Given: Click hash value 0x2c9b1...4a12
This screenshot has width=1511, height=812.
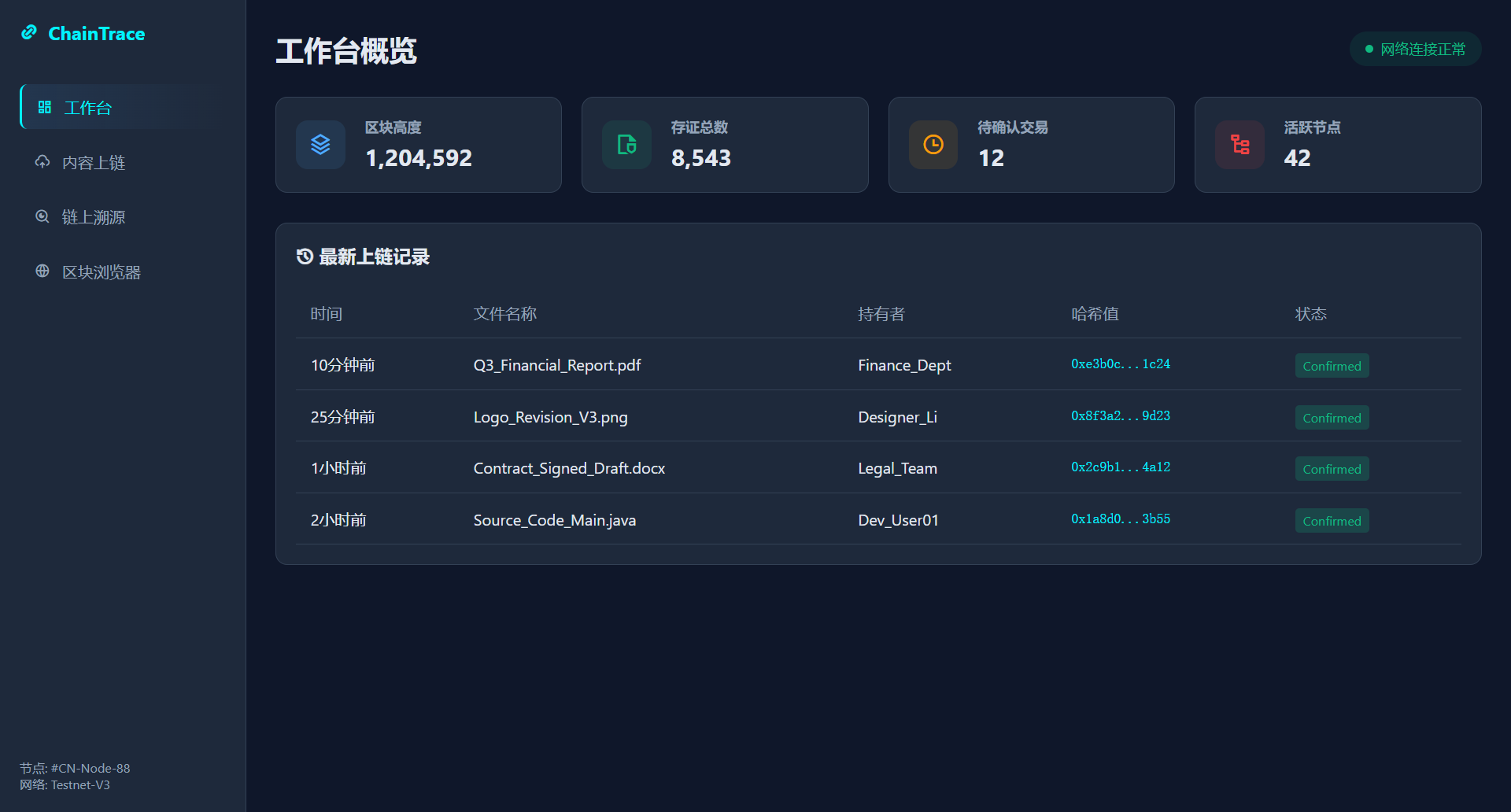Looking at the screenshot, I should (x=1120, y=467).
